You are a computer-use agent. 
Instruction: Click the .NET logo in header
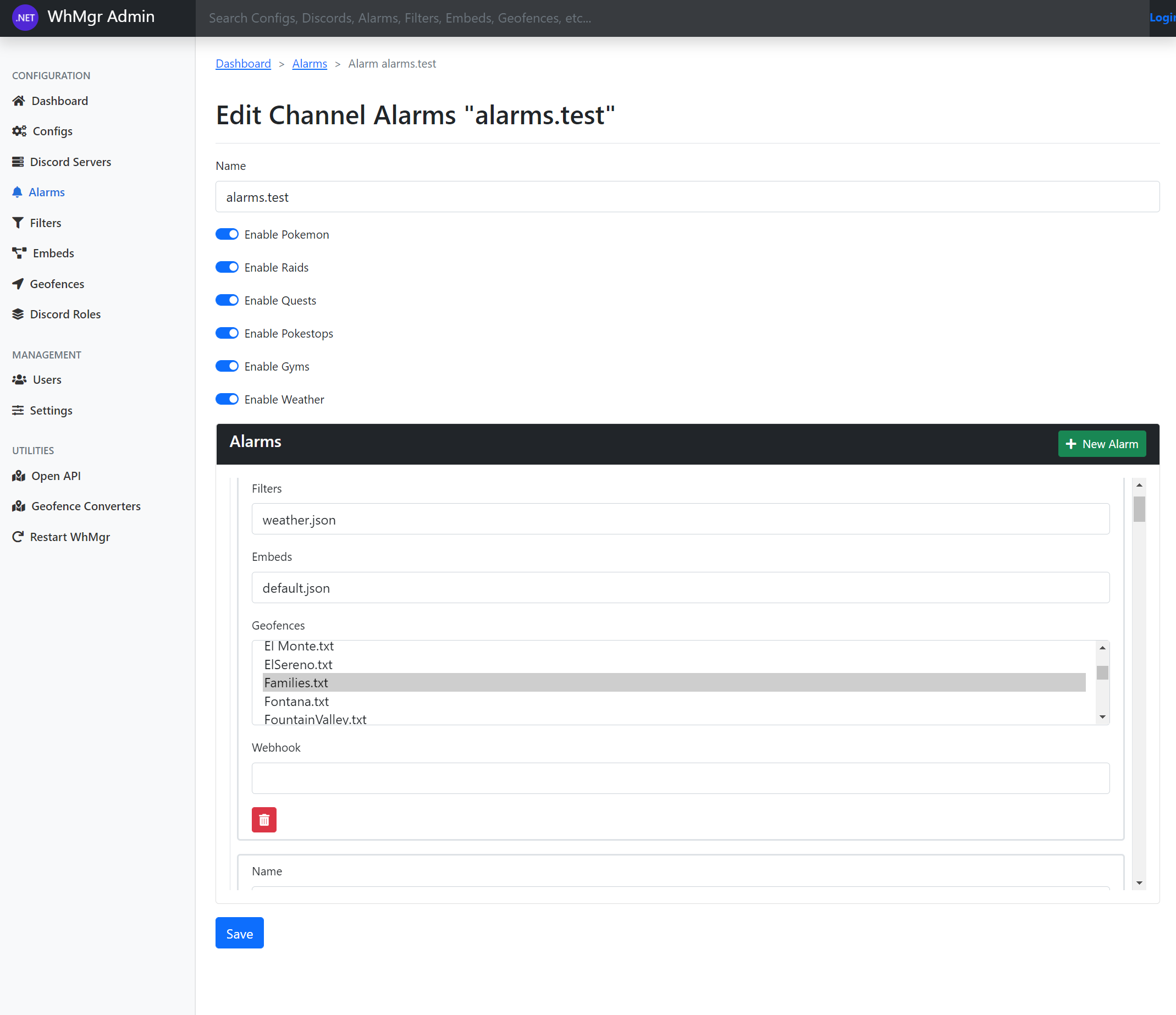tap(25, 18)
